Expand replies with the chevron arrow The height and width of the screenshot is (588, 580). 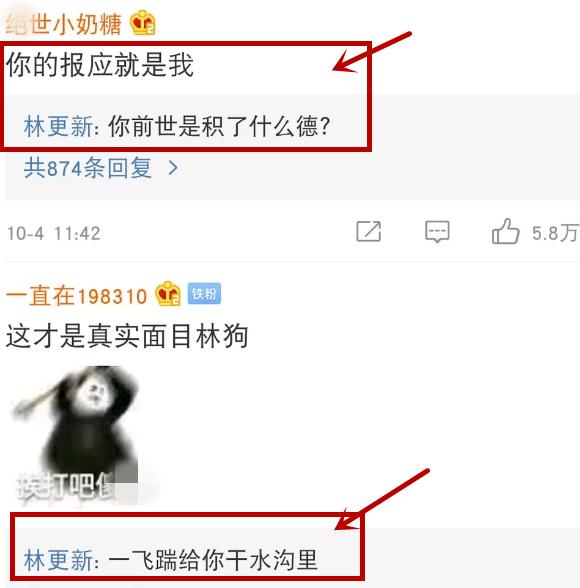[173, 168]
